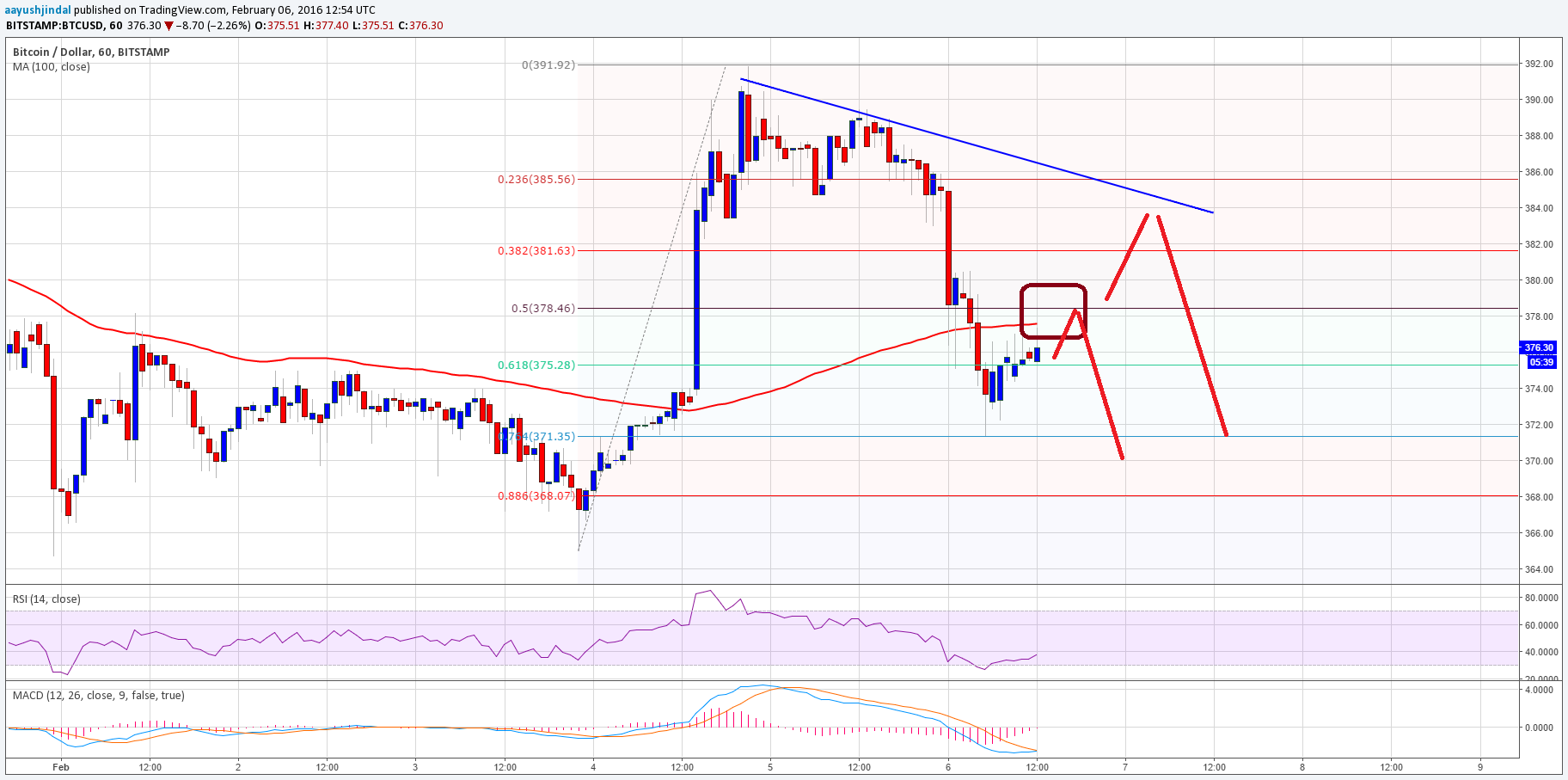
Task: Click the 370.00 price axis value
Action: 1539,462
